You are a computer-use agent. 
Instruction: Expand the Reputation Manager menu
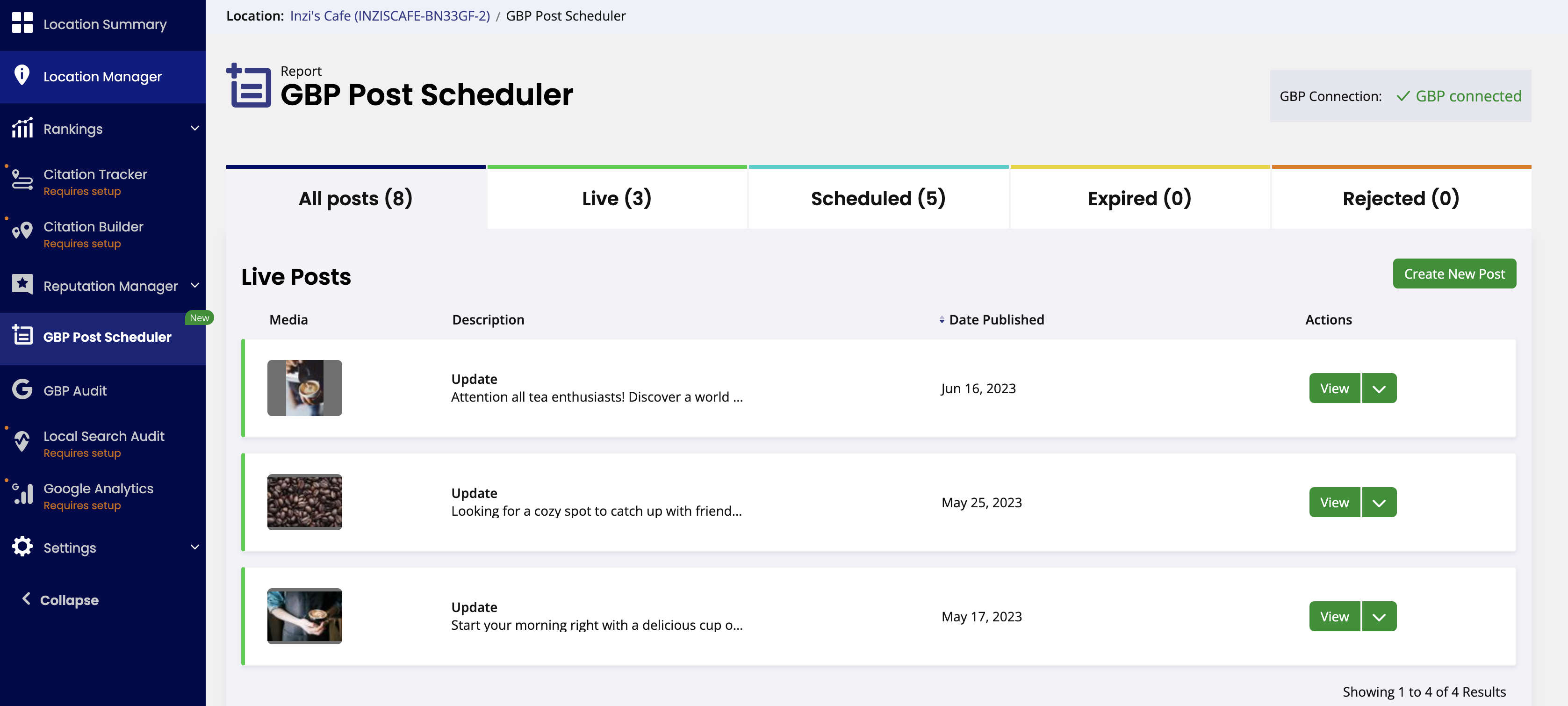pos(194,286)
